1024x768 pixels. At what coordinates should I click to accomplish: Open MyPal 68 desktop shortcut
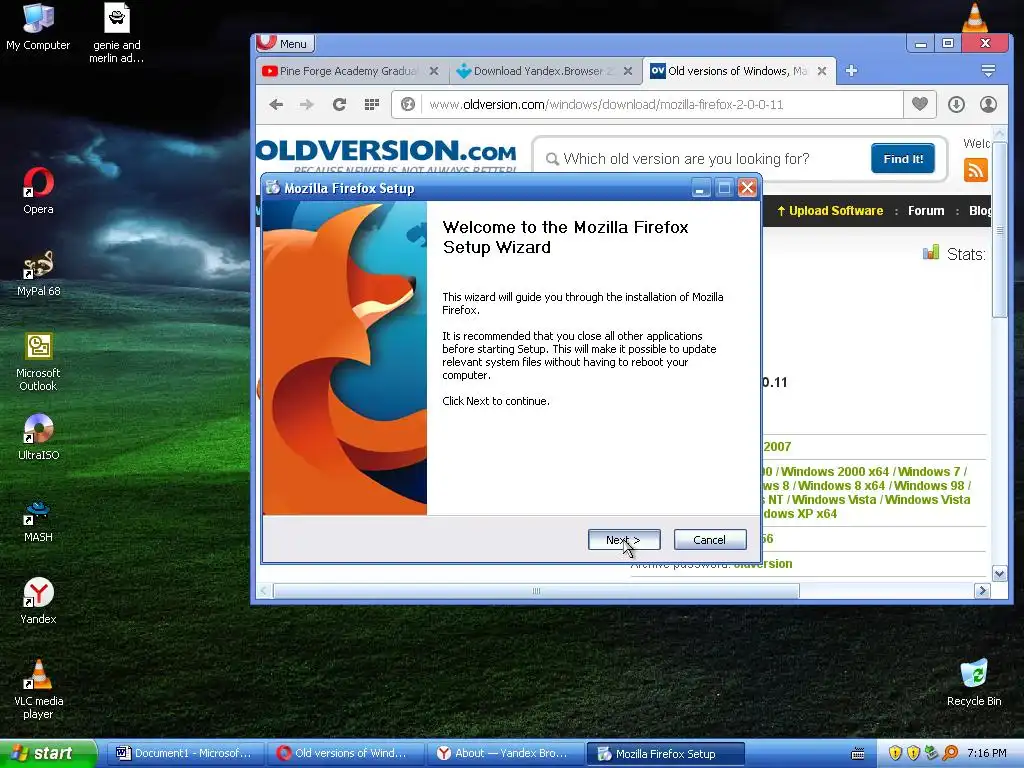[38, 273]
